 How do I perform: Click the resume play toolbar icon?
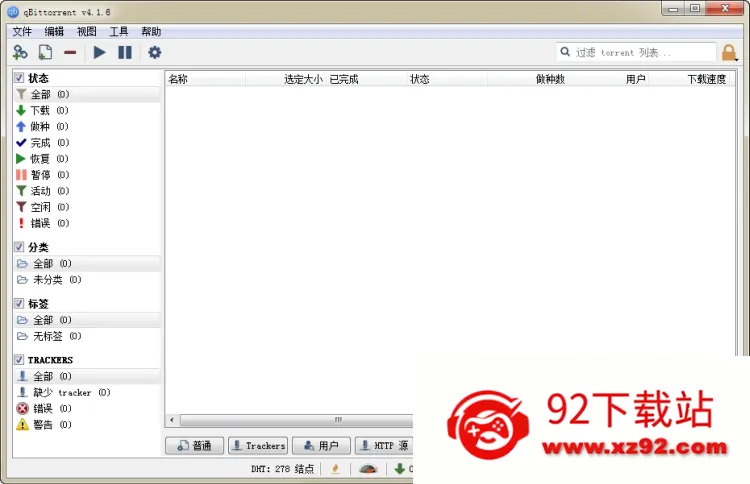click(99, 53)
